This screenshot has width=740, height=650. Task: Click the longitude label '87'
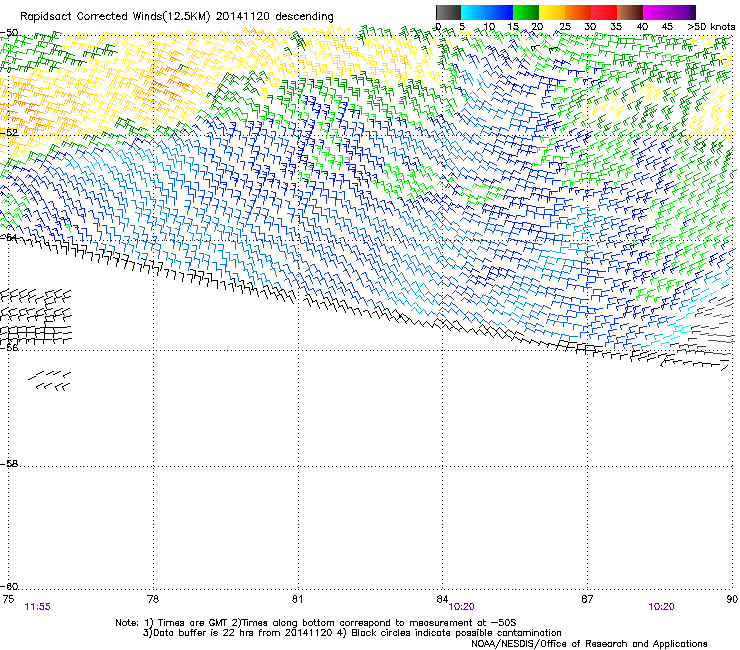[x=587, y=599]
